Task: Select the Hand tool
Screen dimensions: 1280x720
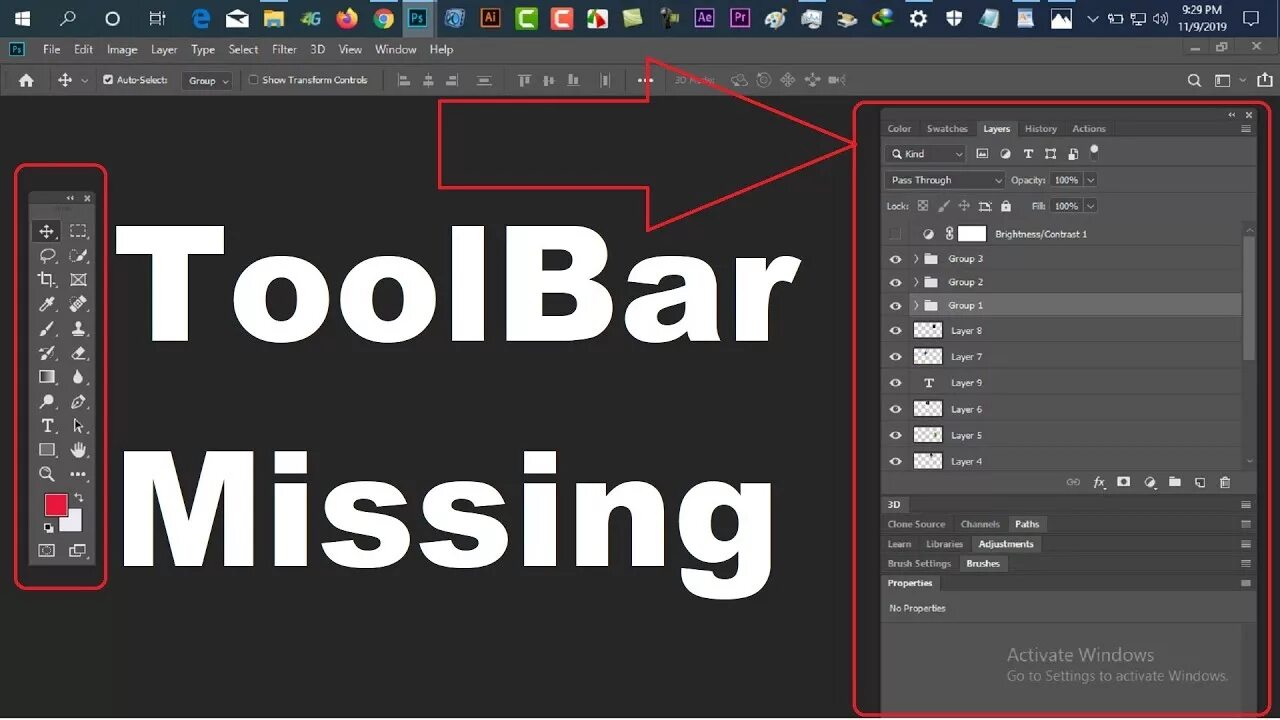Action: point(78,449)
